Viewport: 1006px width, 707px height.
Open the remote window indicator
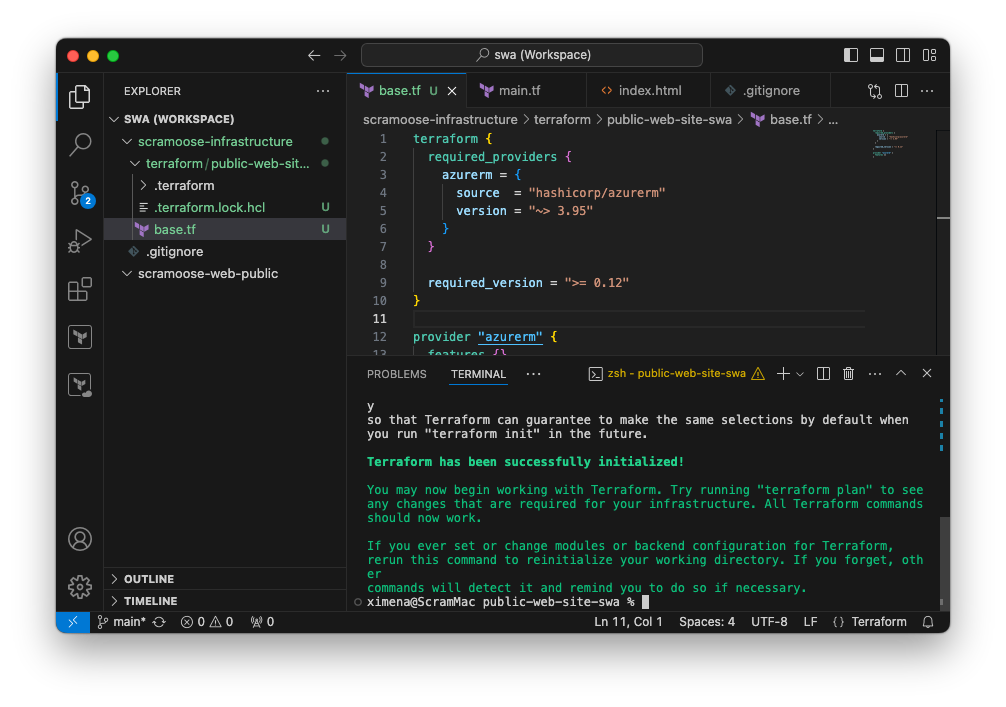point(72,622)
